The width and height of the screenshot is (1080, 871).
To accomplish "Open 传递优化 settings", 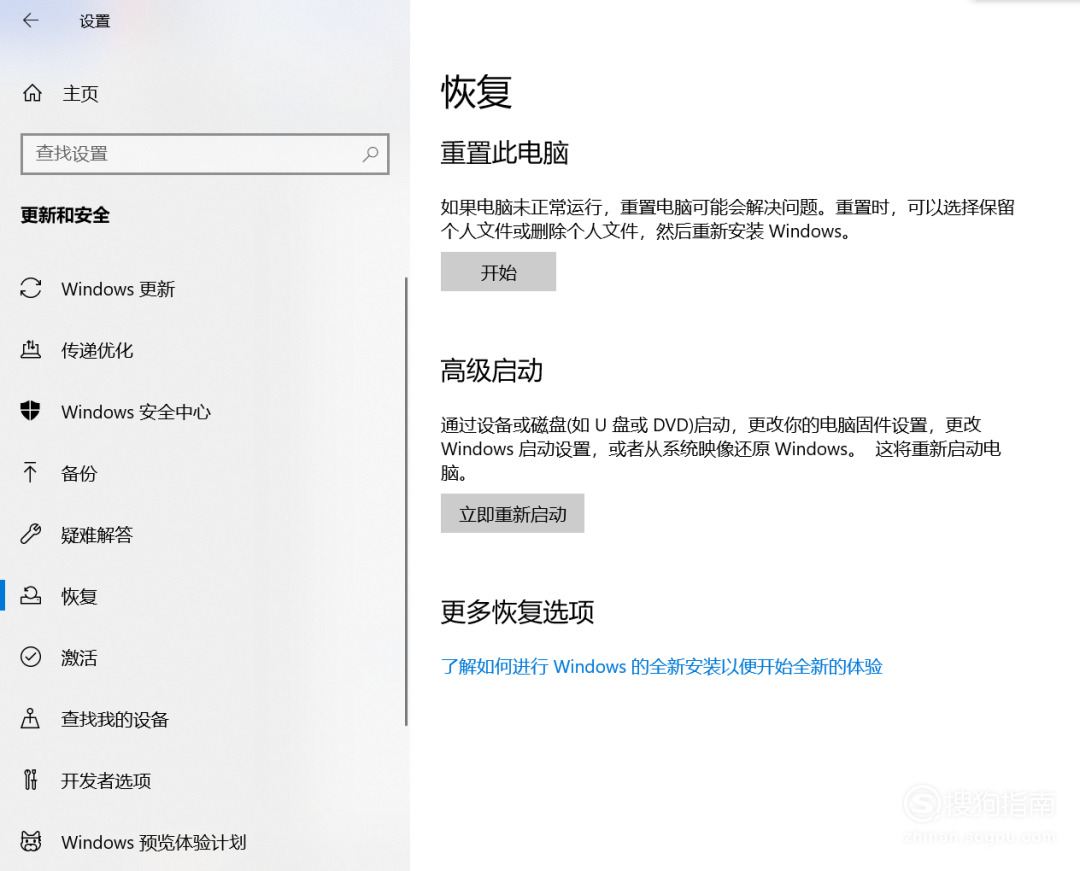I will coord(97,350).
